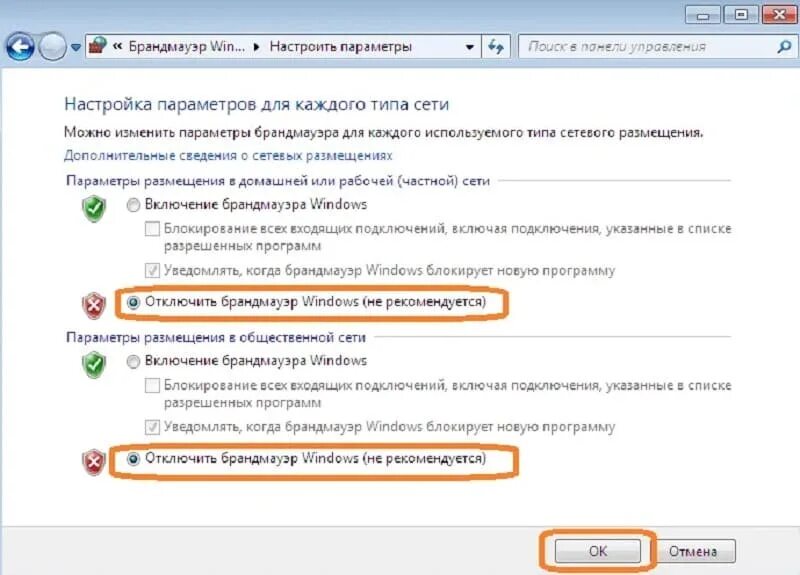Screen dimensions: 800x575
Task: Maximize the window
Action: click(741, 14)
